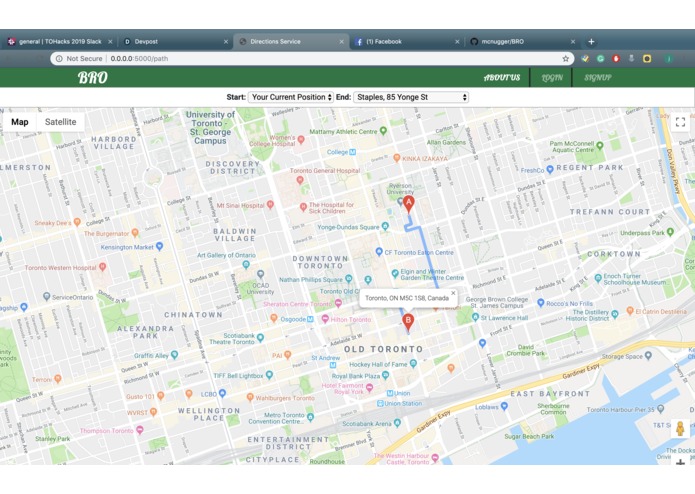Click the URL address bar
Viewport: 695px width, 494px height.
(310, 58)
